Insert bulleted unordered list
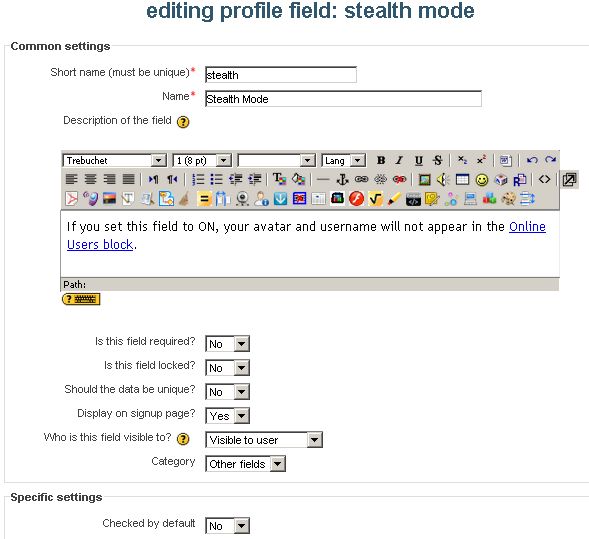The height and width of the screenshot is (539, 589). [216, 179]
